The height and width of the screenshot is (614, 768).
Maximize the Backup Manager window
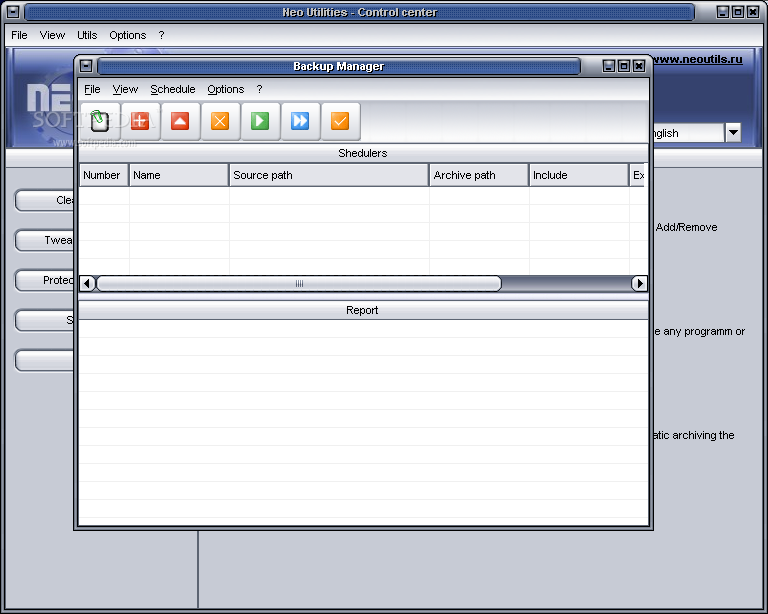624,66
